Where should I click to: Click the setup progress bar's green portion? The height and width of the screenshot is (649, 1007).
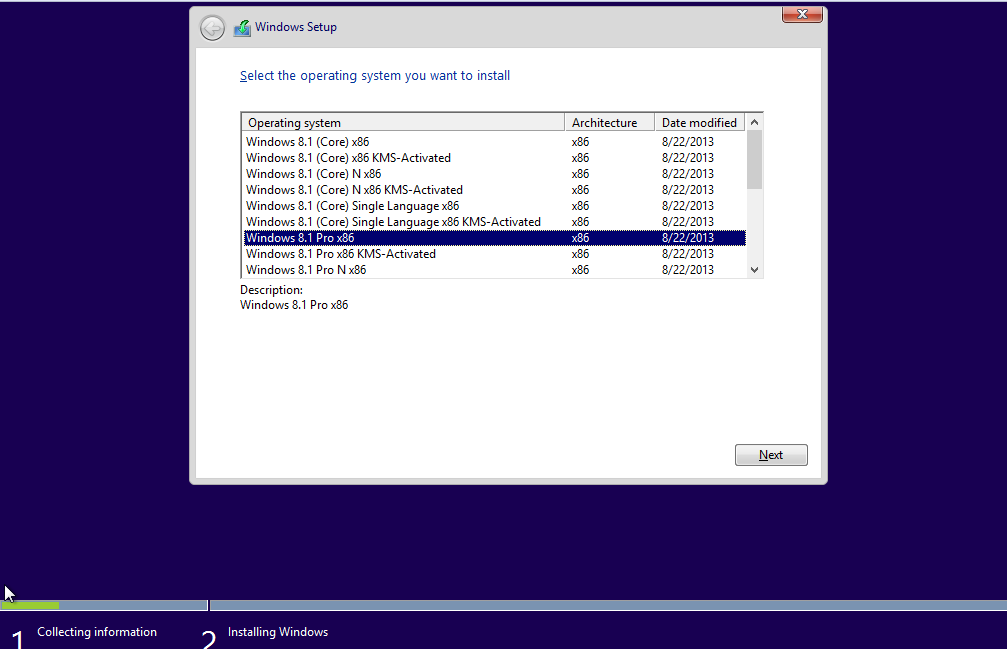[x=30, y=605]
